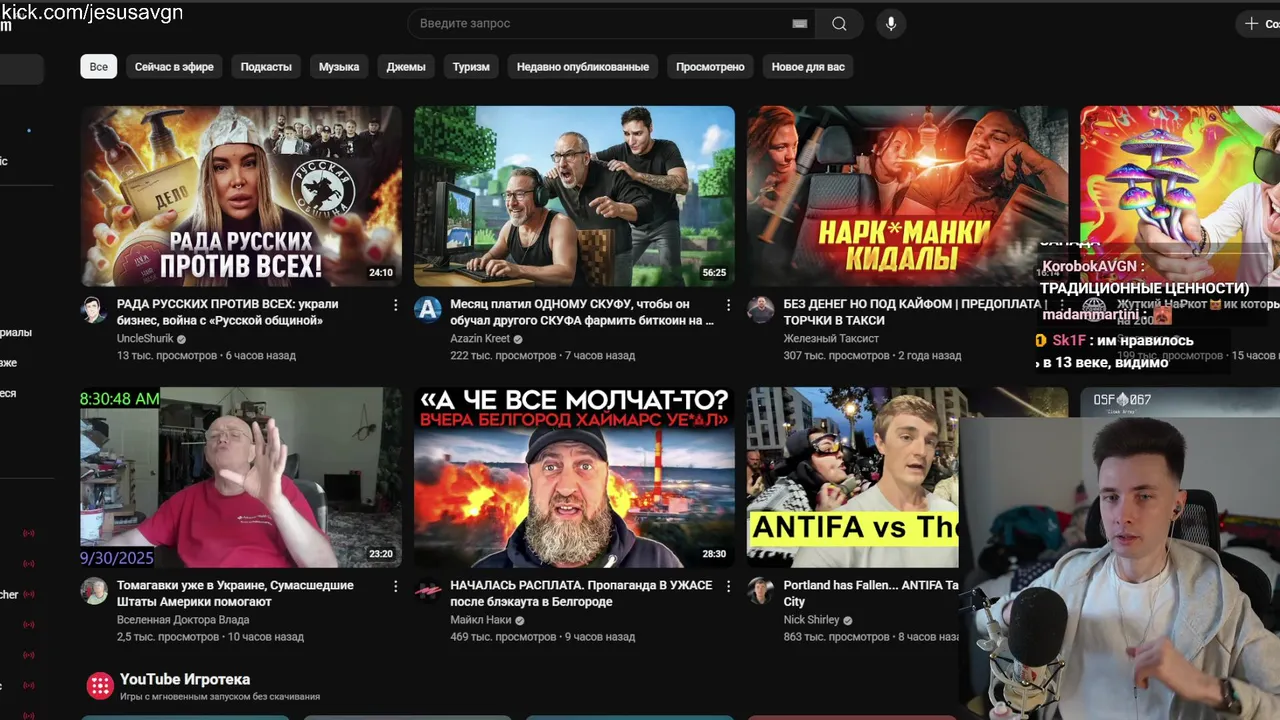Open title РАДА РУССКИХ ПРОТИВ ВСЕХ: украли бизнес
Image resolution: width=1280 pixels, height=720 pixels.
tap(228, 312)
